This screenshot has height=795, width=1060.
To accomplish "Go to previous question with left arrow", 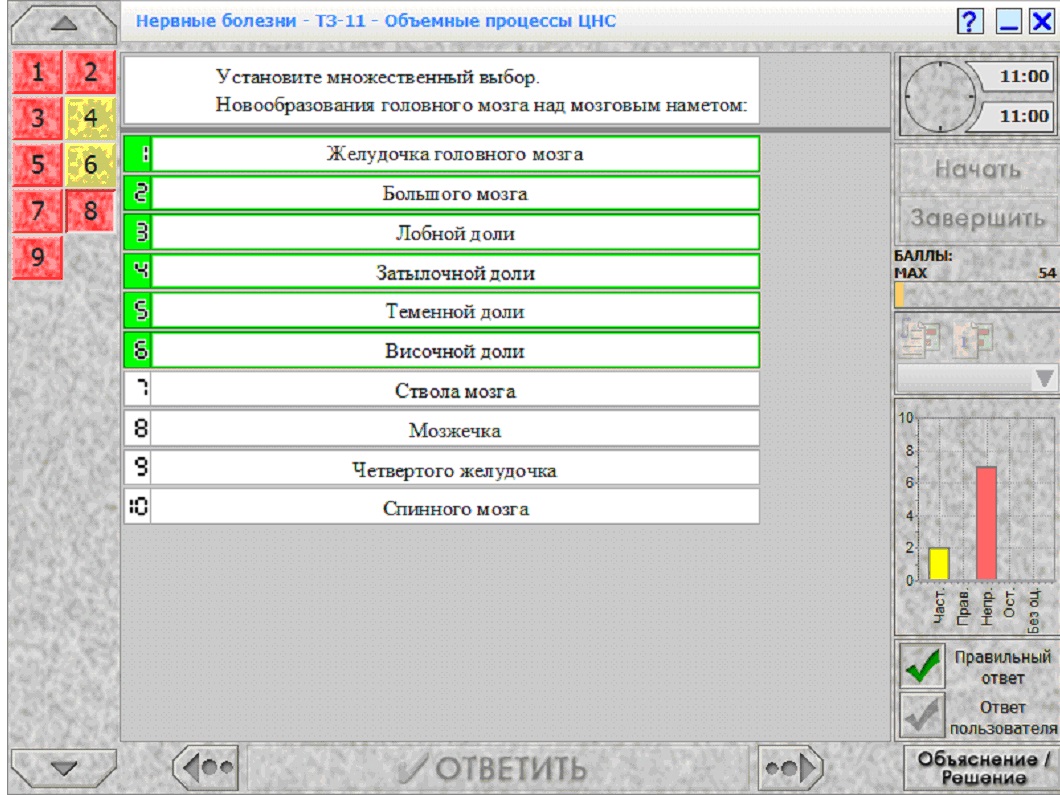I will (x=206, y=767).
